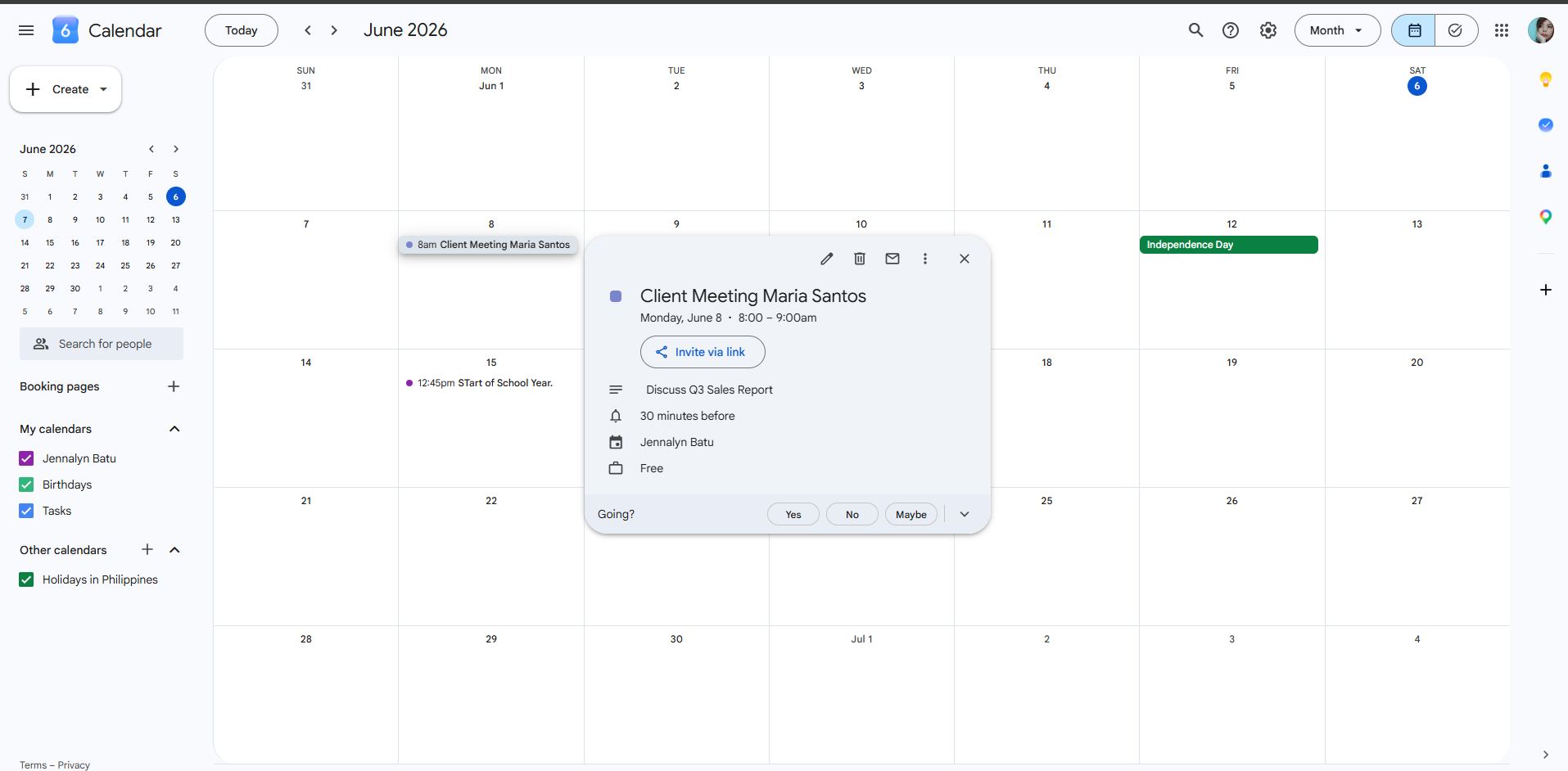
Task: Click the search magnifier icon
Action: click(1196, 30)
